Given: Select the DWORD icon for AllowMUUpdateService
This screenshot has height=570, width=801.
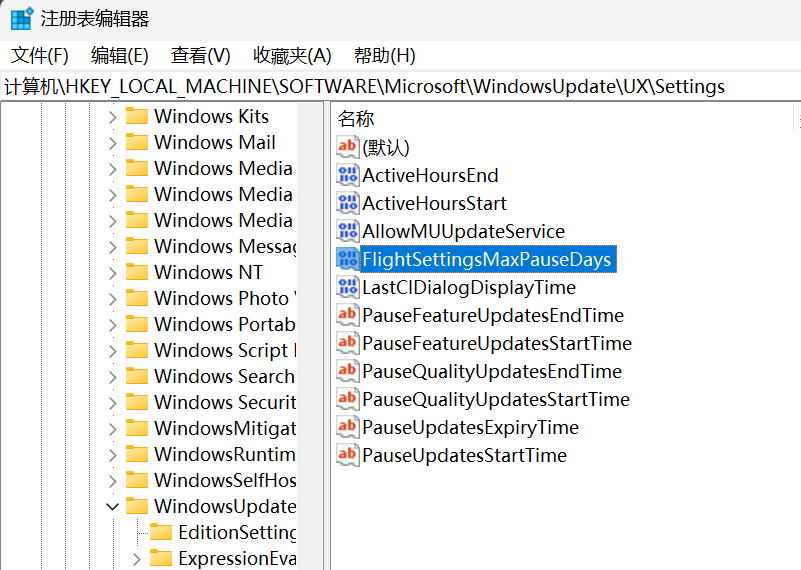Looking at the screenshot, I should (x=347, y=231).
